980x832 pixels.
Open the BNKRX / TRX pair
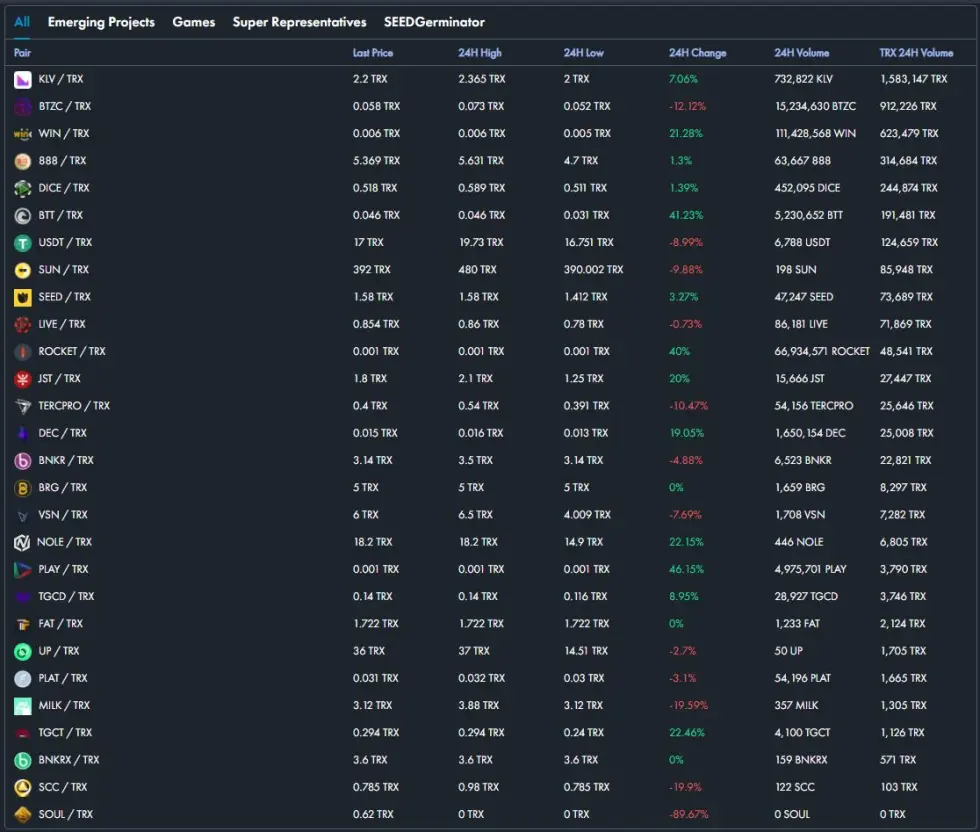point(69,759)
